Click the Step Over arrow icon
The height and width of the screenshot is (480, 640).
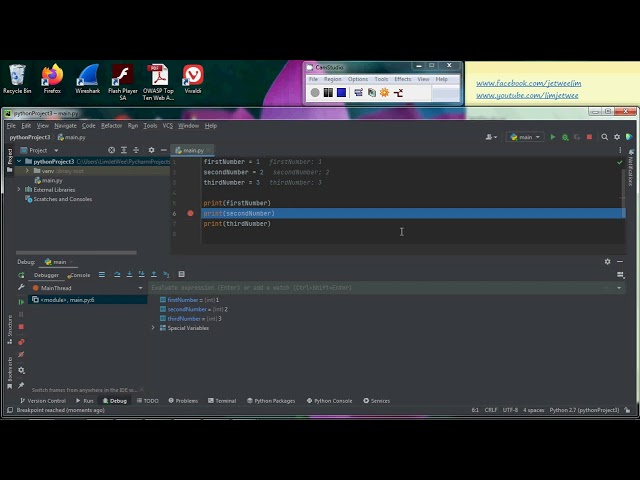tap(117, 275)
